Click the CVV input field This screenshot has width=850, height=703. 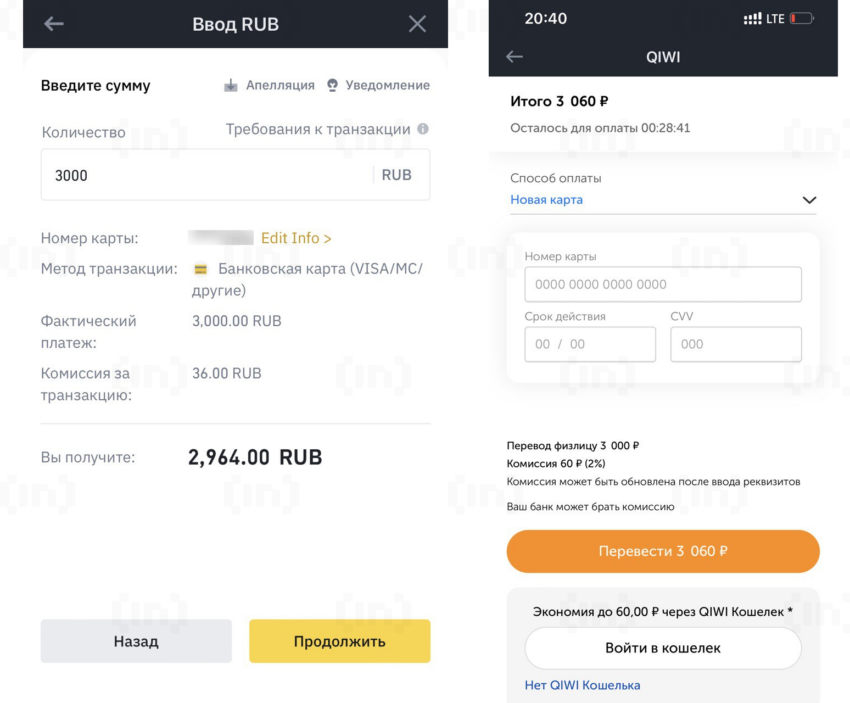pos(735,344)
